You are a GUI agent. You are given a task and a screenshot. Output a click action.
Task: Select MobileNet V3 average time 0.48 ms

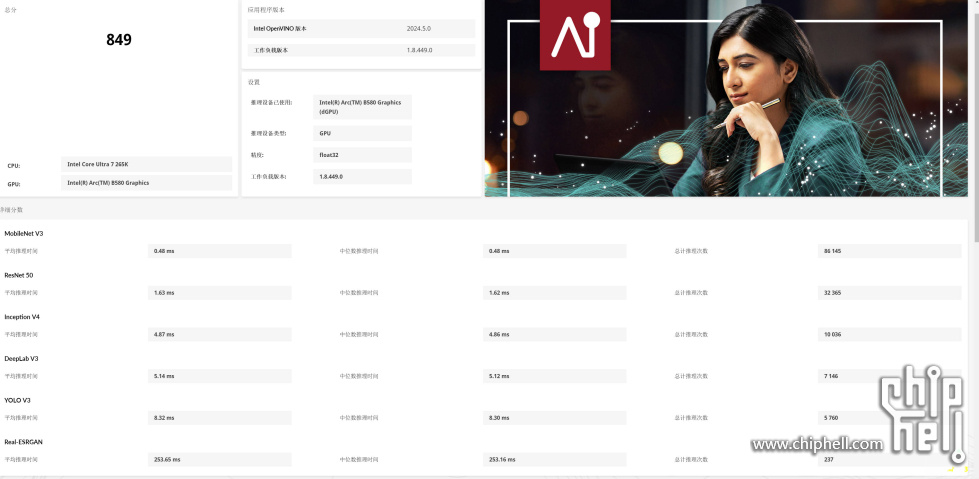coord(220,251)
